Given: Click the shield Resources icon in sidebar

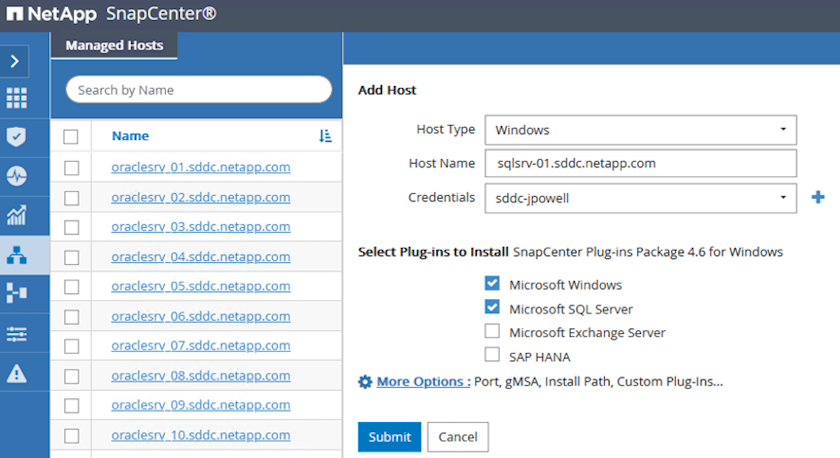Looking at the screenshot, I should (16, 137).
